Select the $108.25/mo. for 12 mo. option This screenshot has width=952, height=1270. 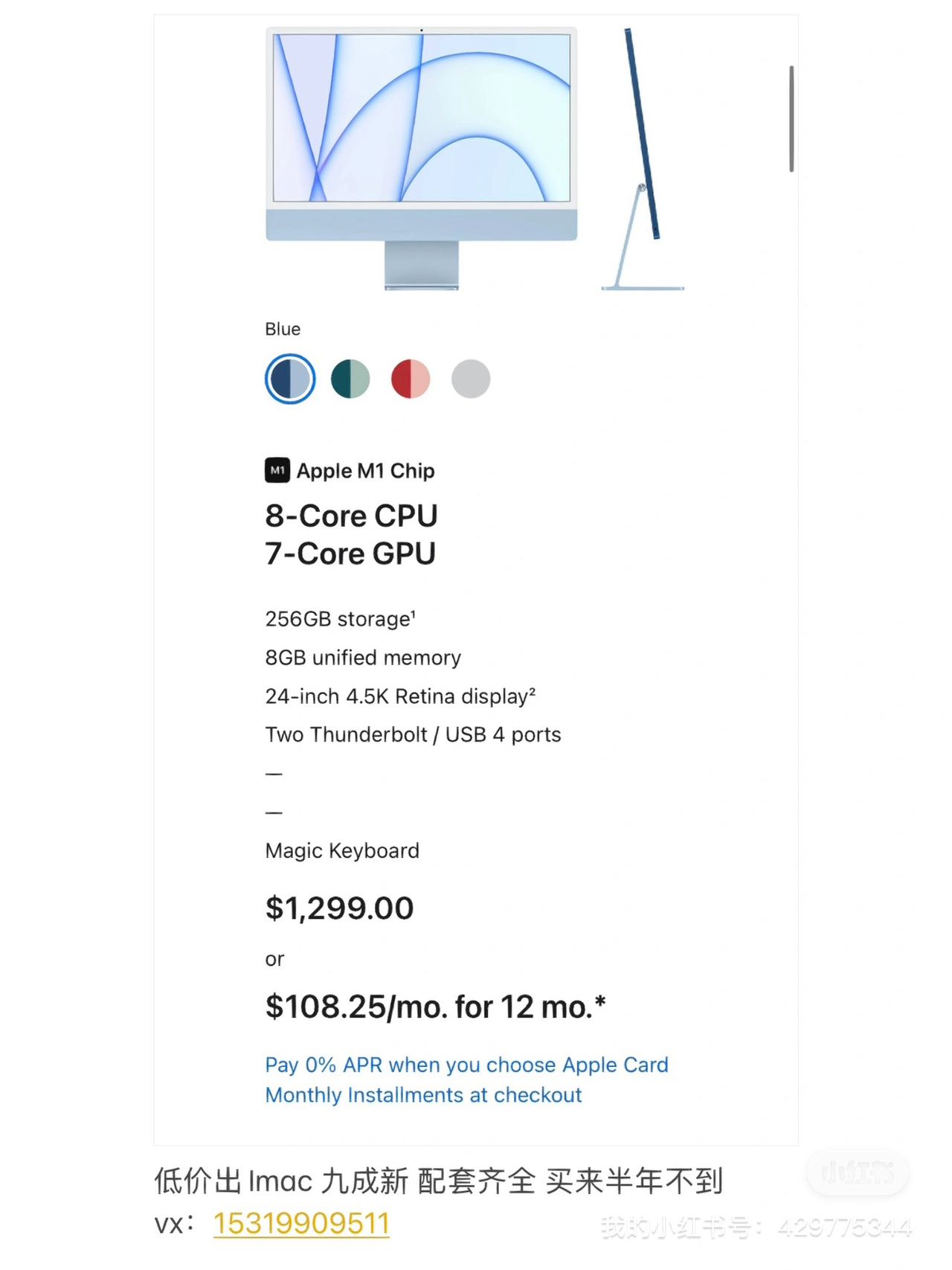(x=435, y=1007)
